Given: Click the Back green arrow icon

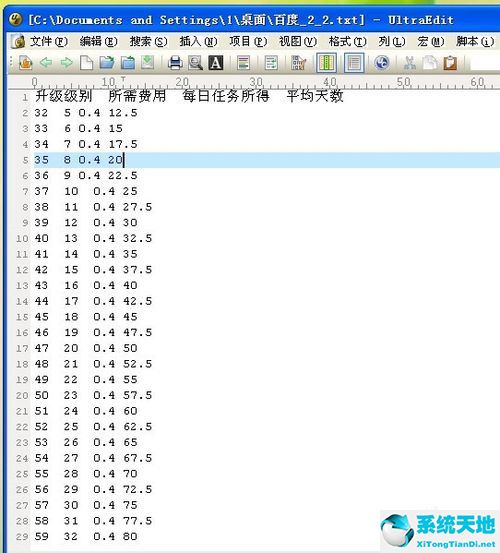Looking at the screenshot, I should (x=46, y=63).
